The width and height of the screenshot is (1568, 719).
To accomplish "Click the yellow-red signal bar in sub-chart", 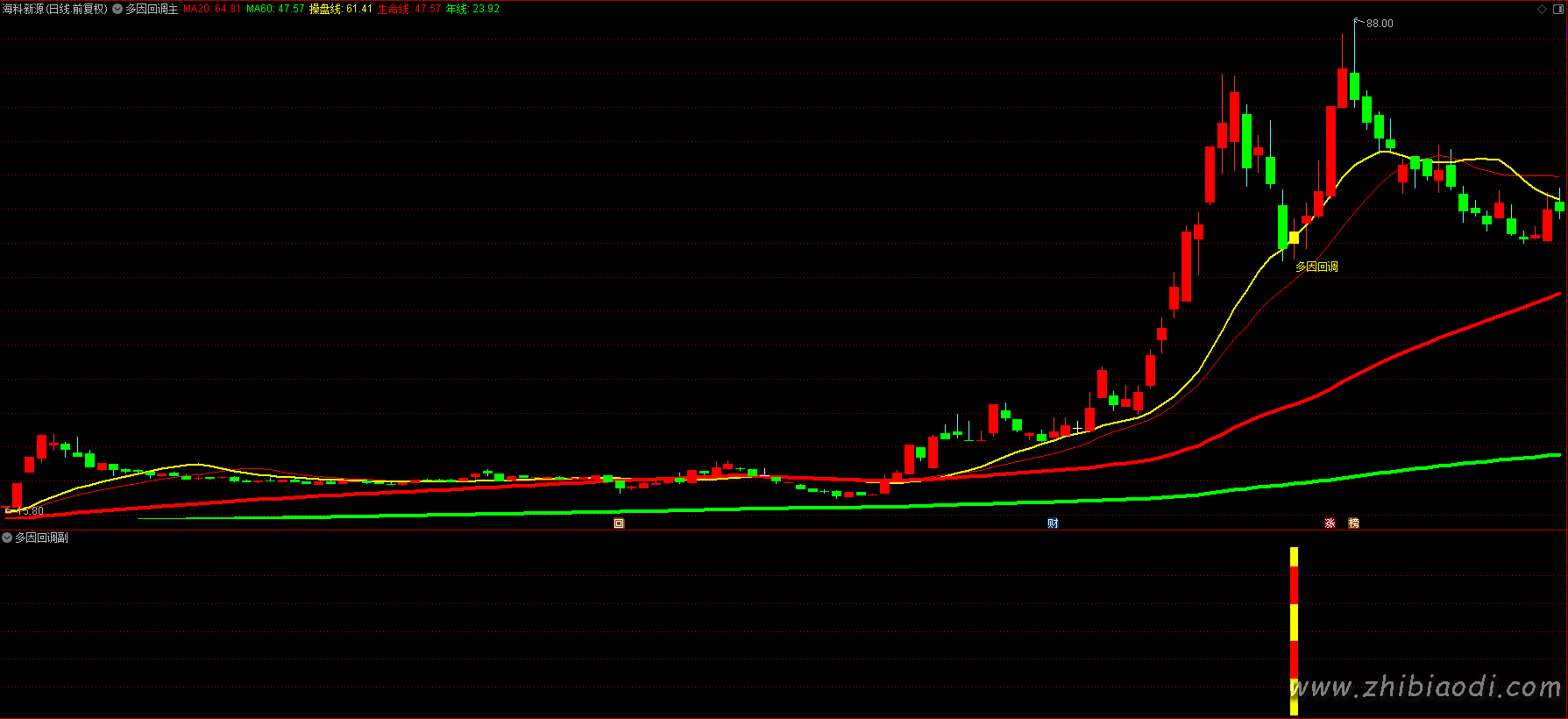I will click(x=1294, y=630).
